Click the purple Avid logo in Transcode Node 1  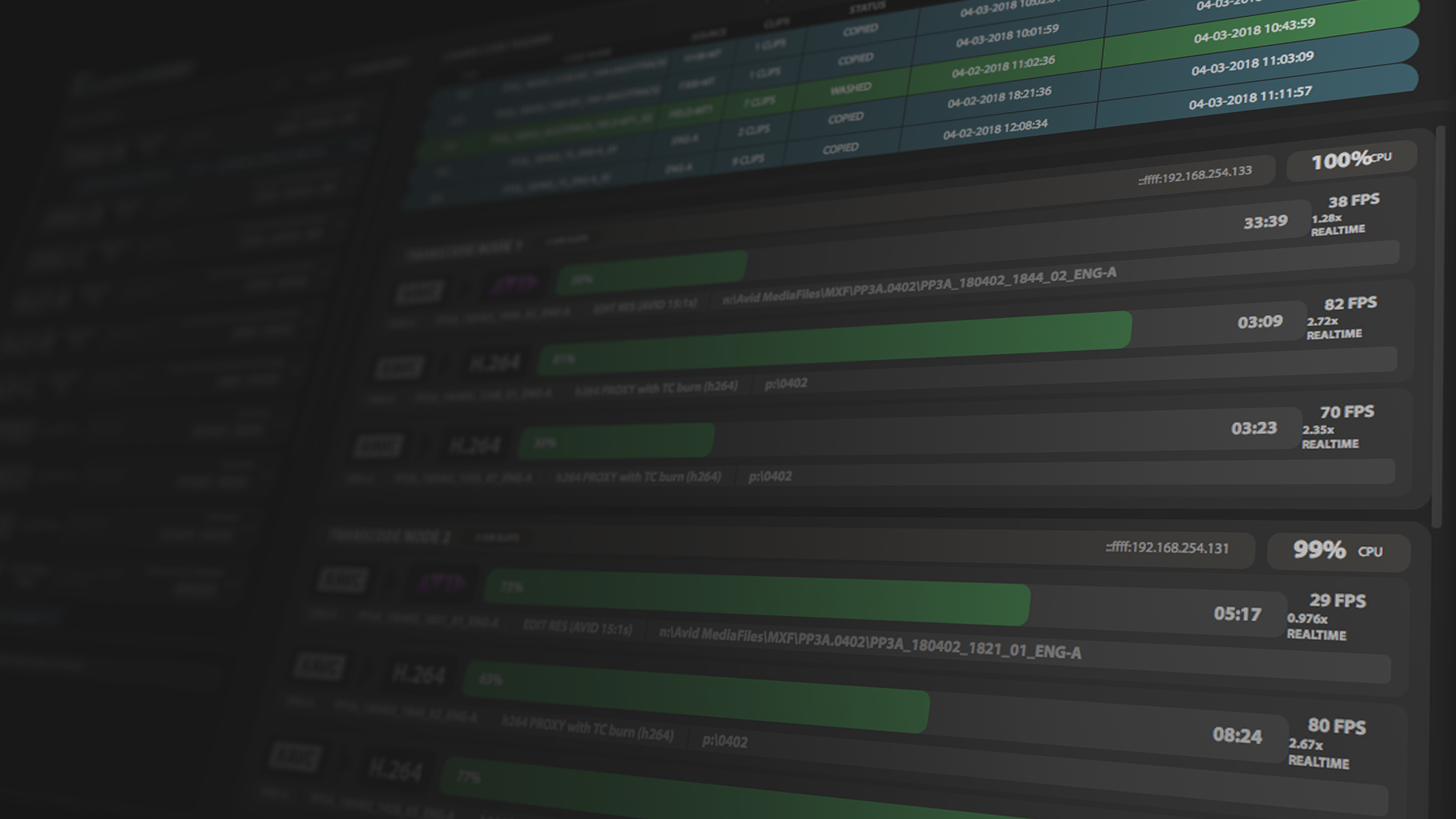pos(516,284)
